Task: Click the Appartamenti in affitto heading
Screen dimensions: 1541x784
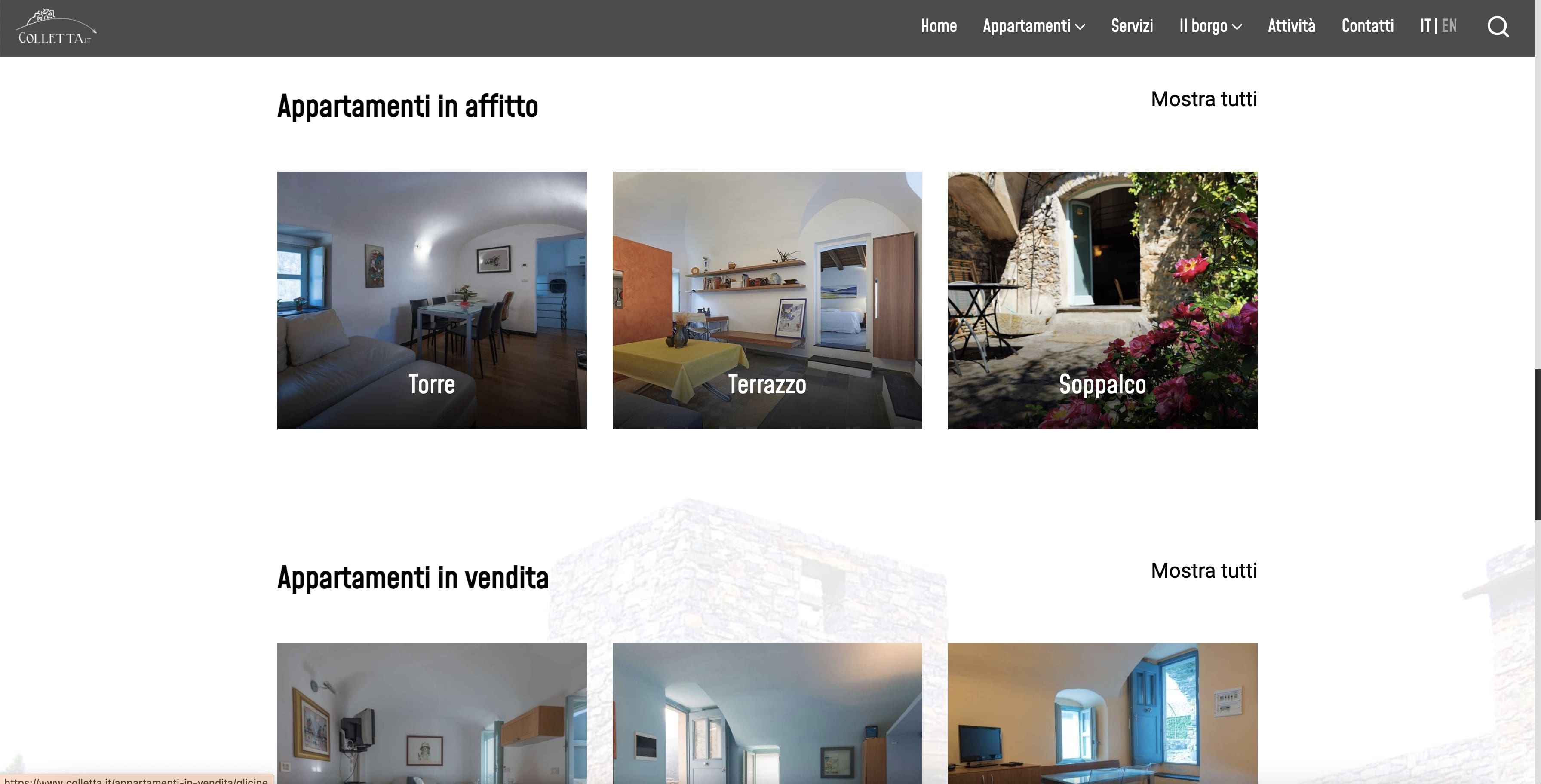Action: 407,107
